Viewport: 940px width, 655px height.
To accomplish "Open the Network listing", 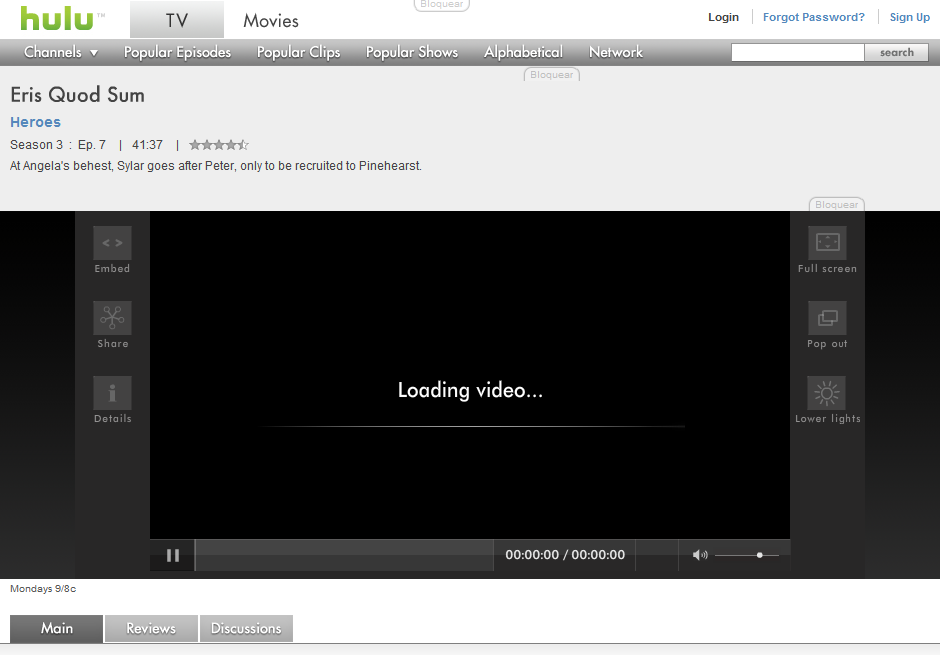I will (x=616, y=52).
